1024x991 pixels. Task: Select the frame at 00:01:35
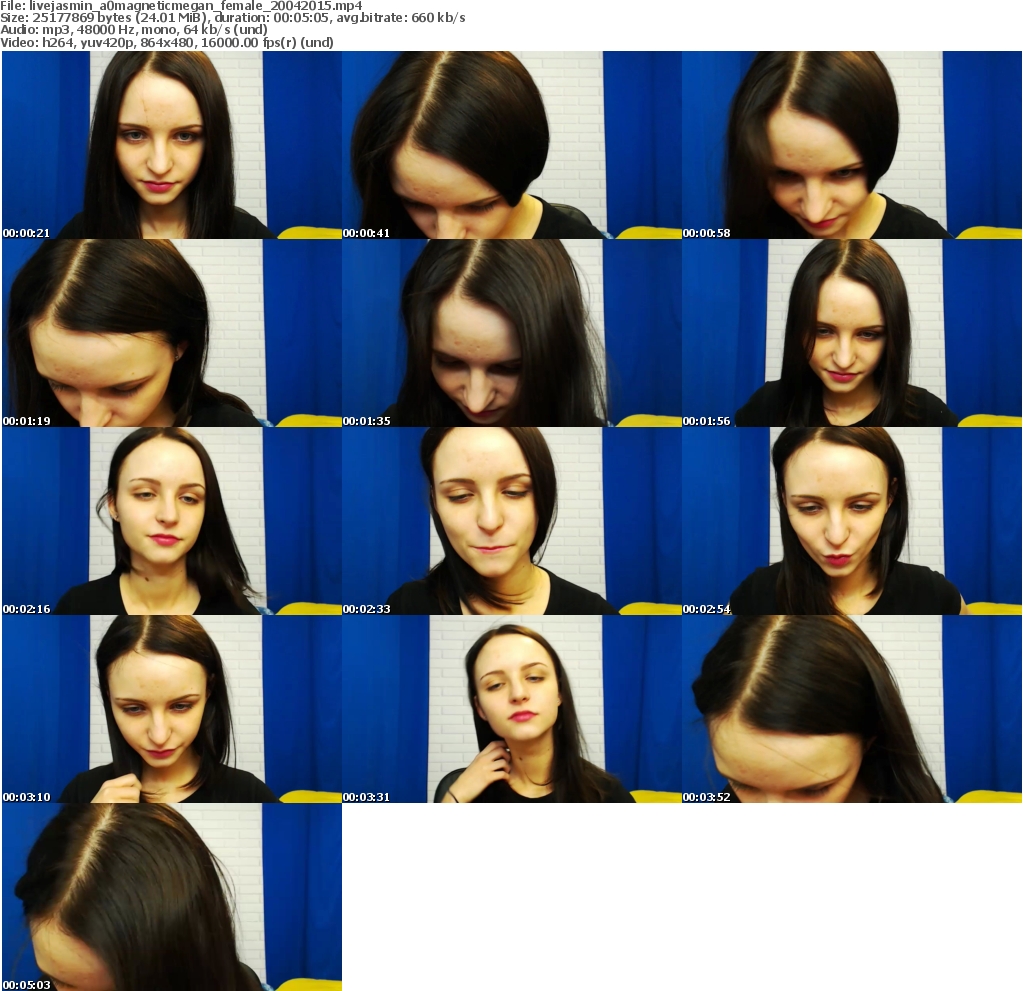(512, 333)
